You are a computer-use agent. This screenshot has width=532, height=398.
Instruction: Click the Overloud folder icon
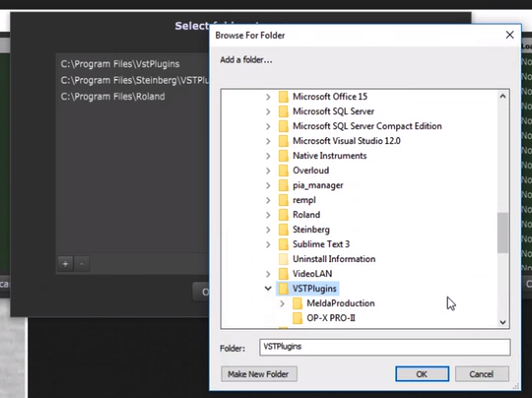(283, 170)
